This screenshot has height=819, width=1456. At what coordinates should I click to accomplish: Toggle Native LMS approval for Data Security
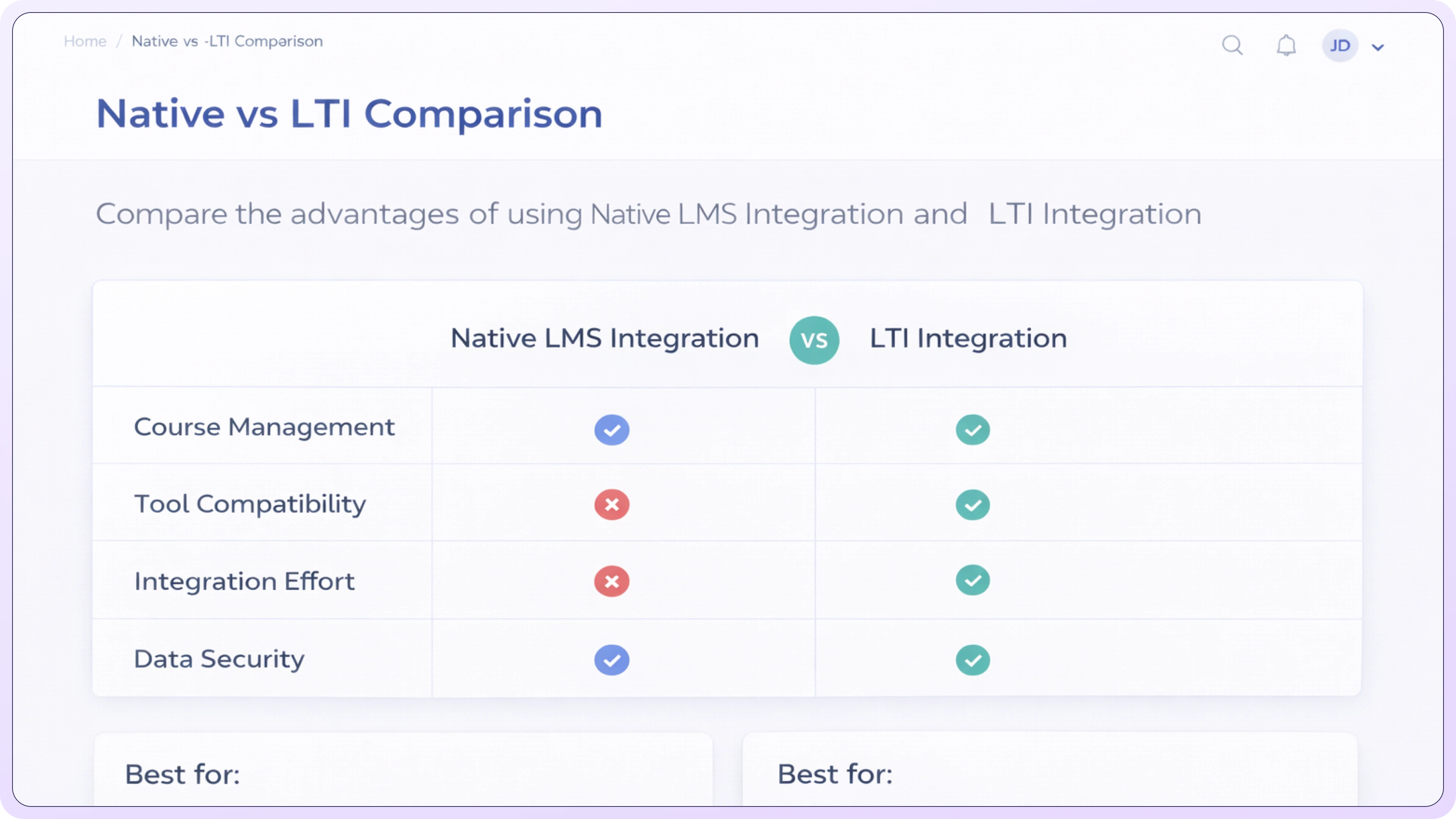coord(612,660)
